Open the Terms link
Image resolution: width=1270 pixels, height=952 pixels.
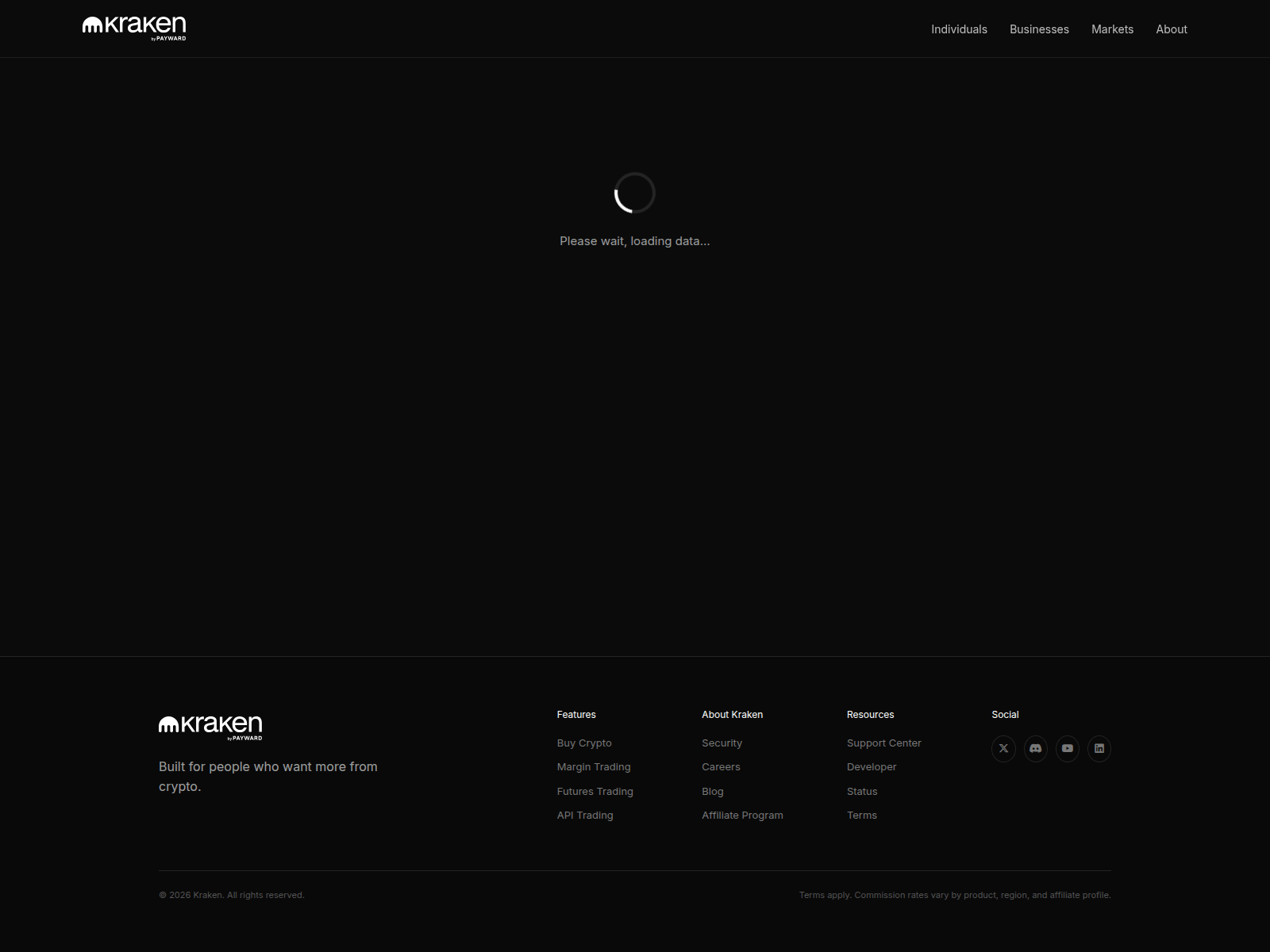coord(862,816)
